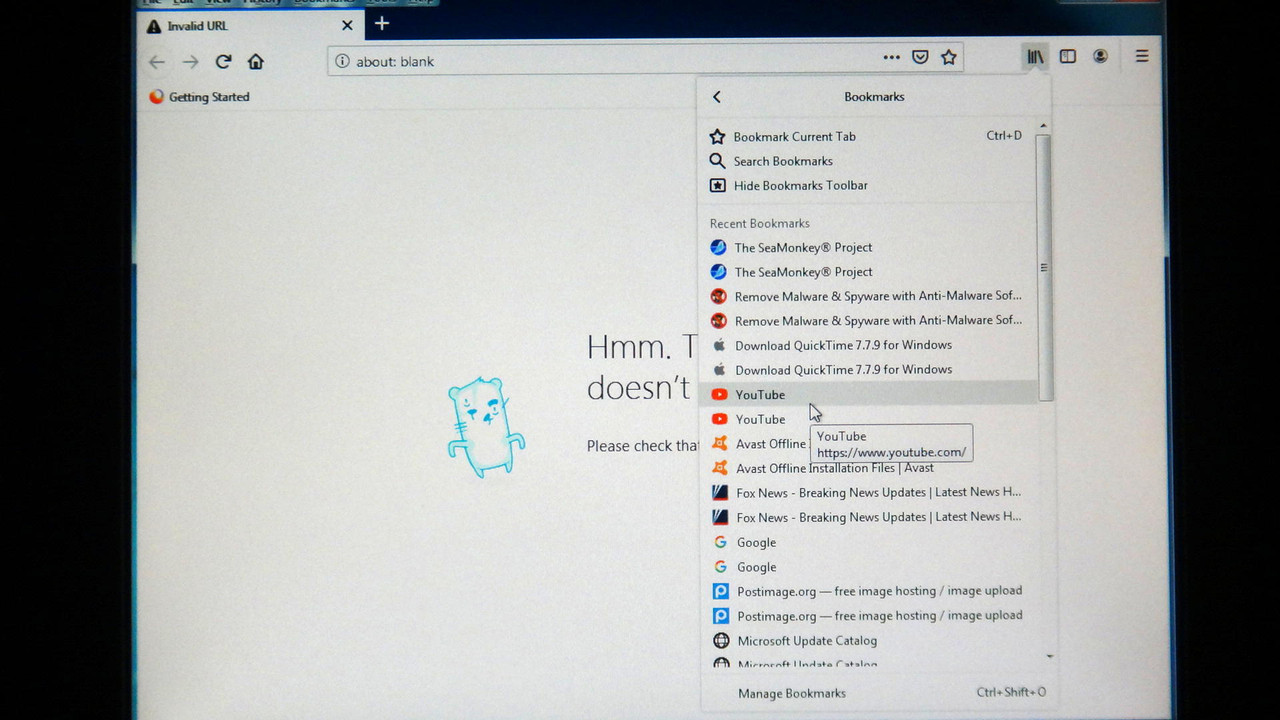Open first Postimage.org free image hosting bookmark
Viewport: 1280px width, 720px height.
[x=872, y=591]
